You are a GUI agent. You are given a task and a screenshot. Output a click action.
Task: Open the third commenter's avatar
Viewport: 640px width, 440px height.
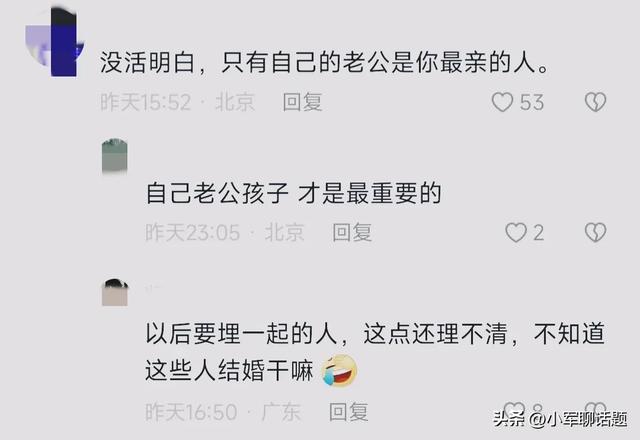pyautogui.click(x=115, y=293)
